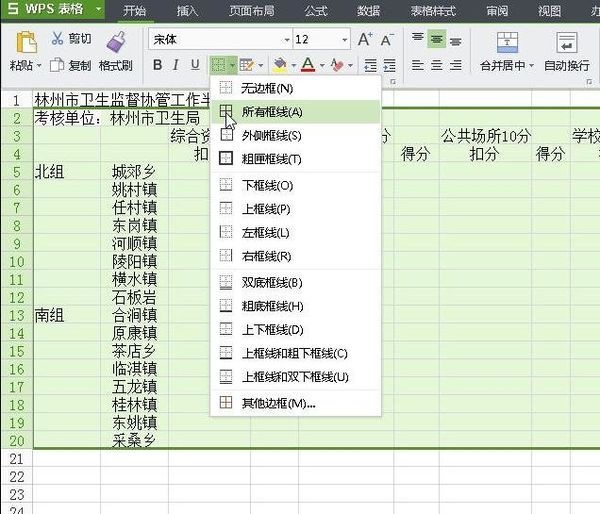Switch to the 数据 tab
Image resolution: width=600 pixels, height=514 pixels.
(368, 10)
